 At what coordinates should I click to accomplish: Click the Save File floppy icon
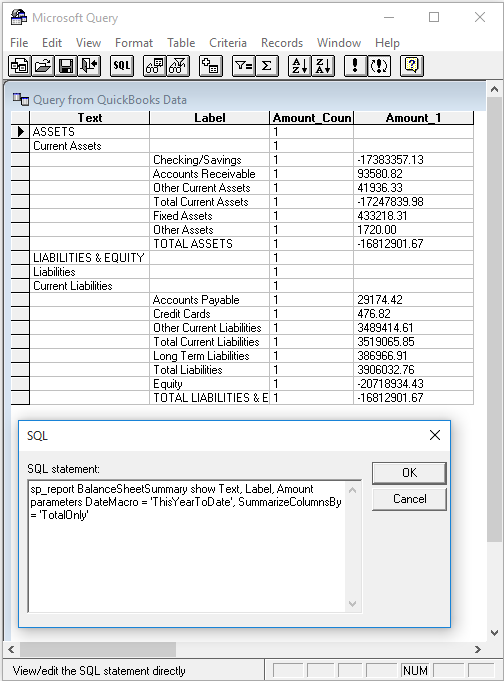(66, 66)
